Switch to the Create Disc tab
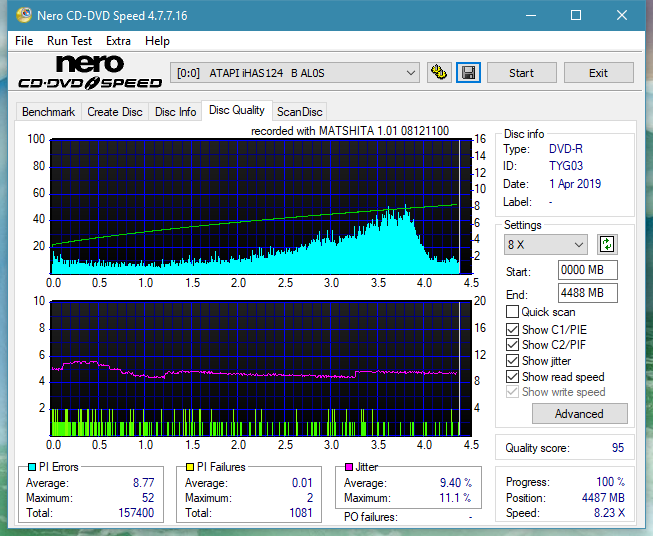The image size is (653, 536). click(115, 112)
